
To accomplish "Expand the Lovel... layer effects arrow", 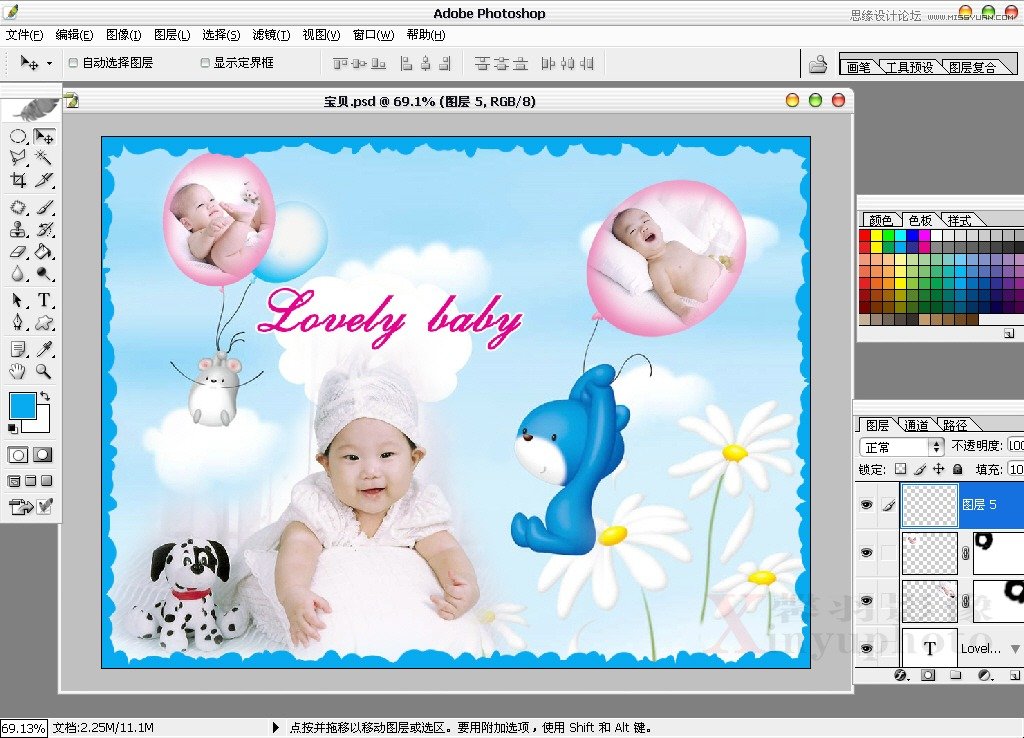I will (x=1015, y=649).
